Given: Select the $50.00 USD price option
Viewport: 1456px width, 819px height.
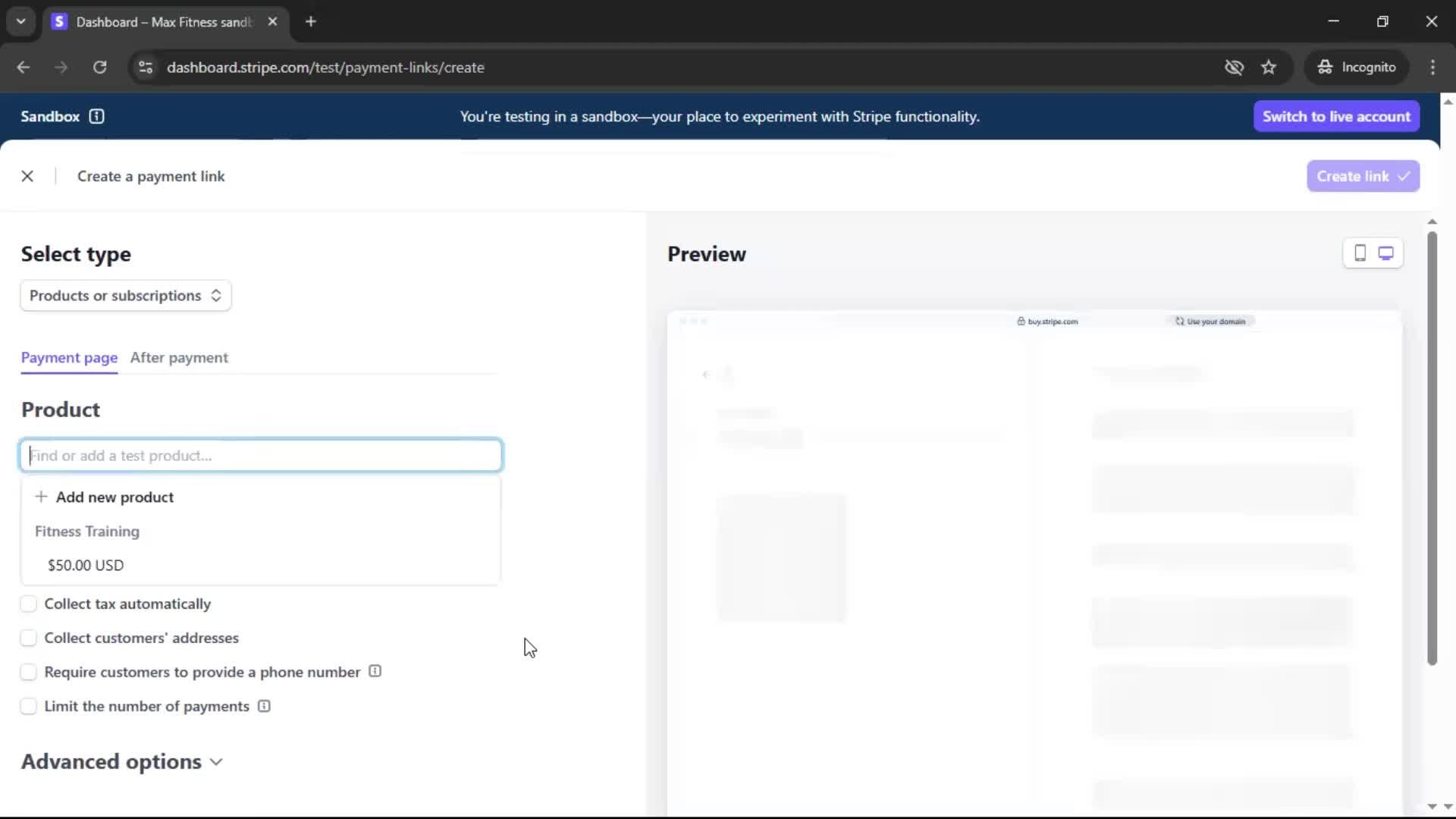Looking at the screenshot, I should tap(86, 565).
